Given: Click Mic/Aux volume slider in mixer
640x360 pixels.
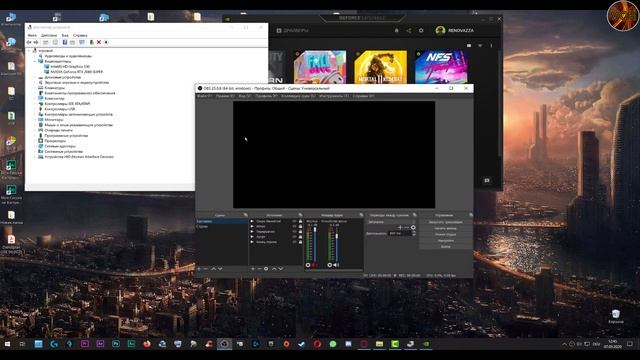Looking at the screenshot, I should point(315,245).
